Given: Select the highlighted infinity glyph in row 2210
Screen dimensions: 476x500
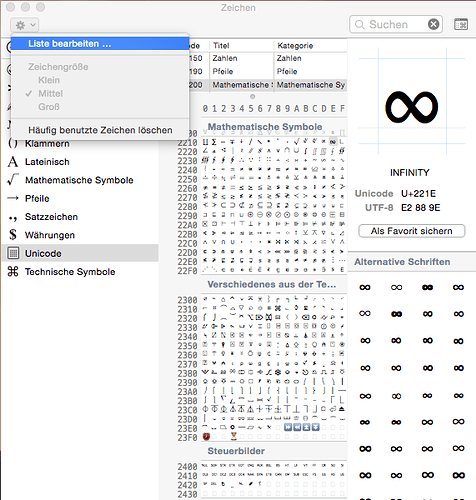Looking at the screenshot, I should (333, 142).
